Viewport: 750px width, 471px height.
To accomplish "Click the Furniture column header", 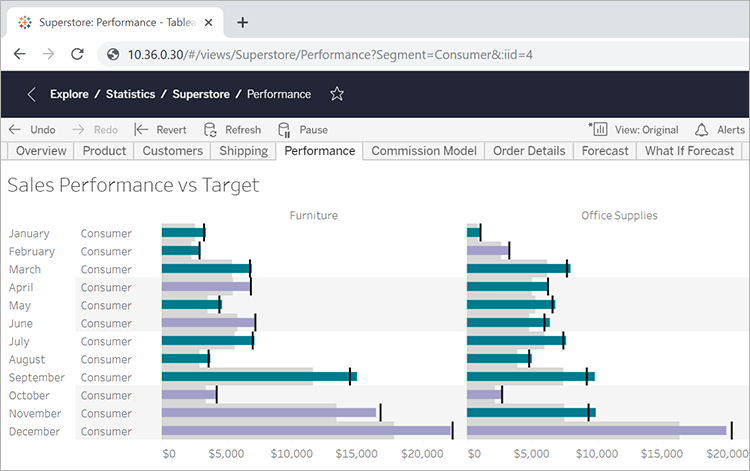I will (x=313, y=215).
